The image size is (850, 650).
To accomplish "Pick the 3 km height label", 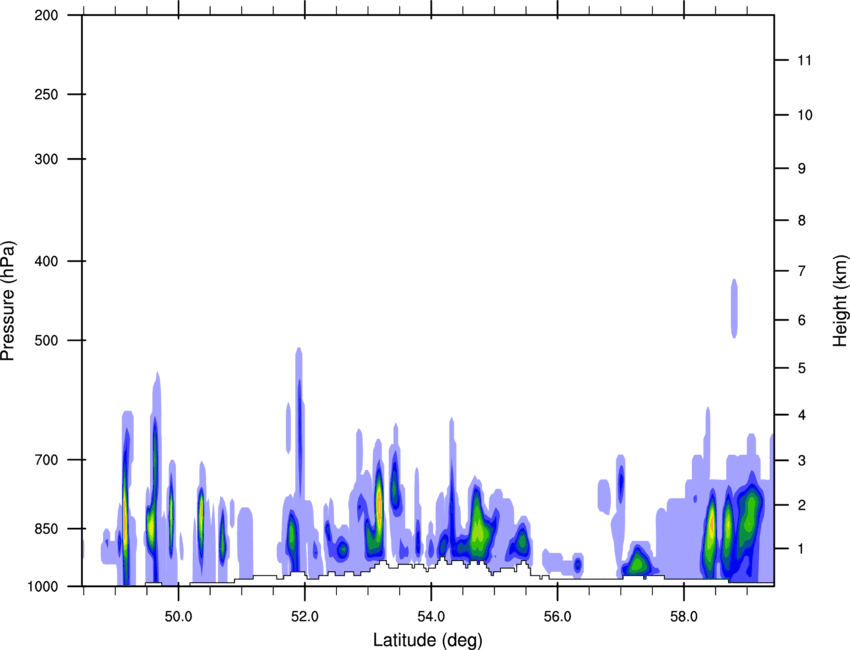I will (802, 461).
